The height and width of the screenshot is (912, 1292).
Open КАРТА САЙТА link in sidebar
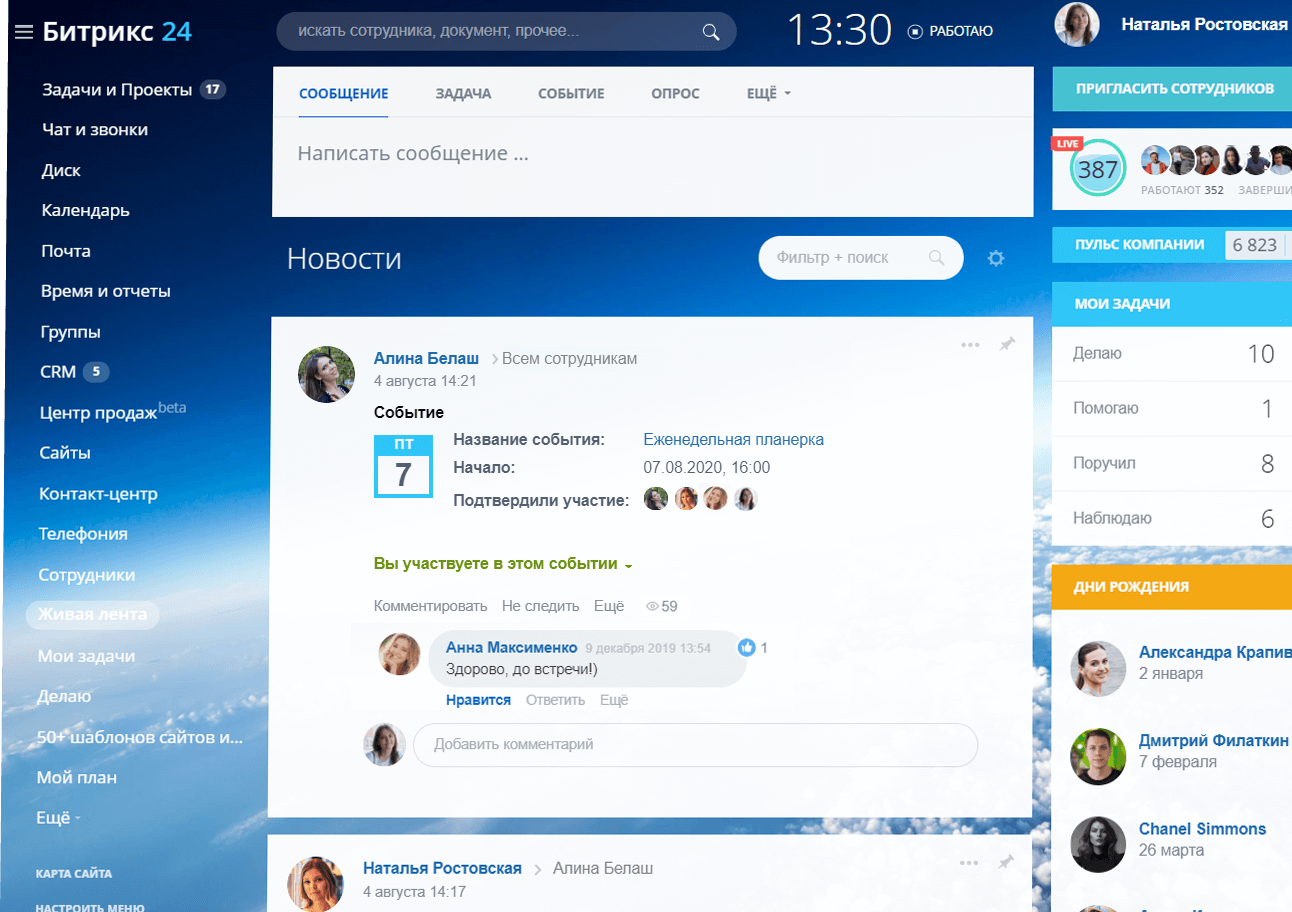tap(73, 874)
